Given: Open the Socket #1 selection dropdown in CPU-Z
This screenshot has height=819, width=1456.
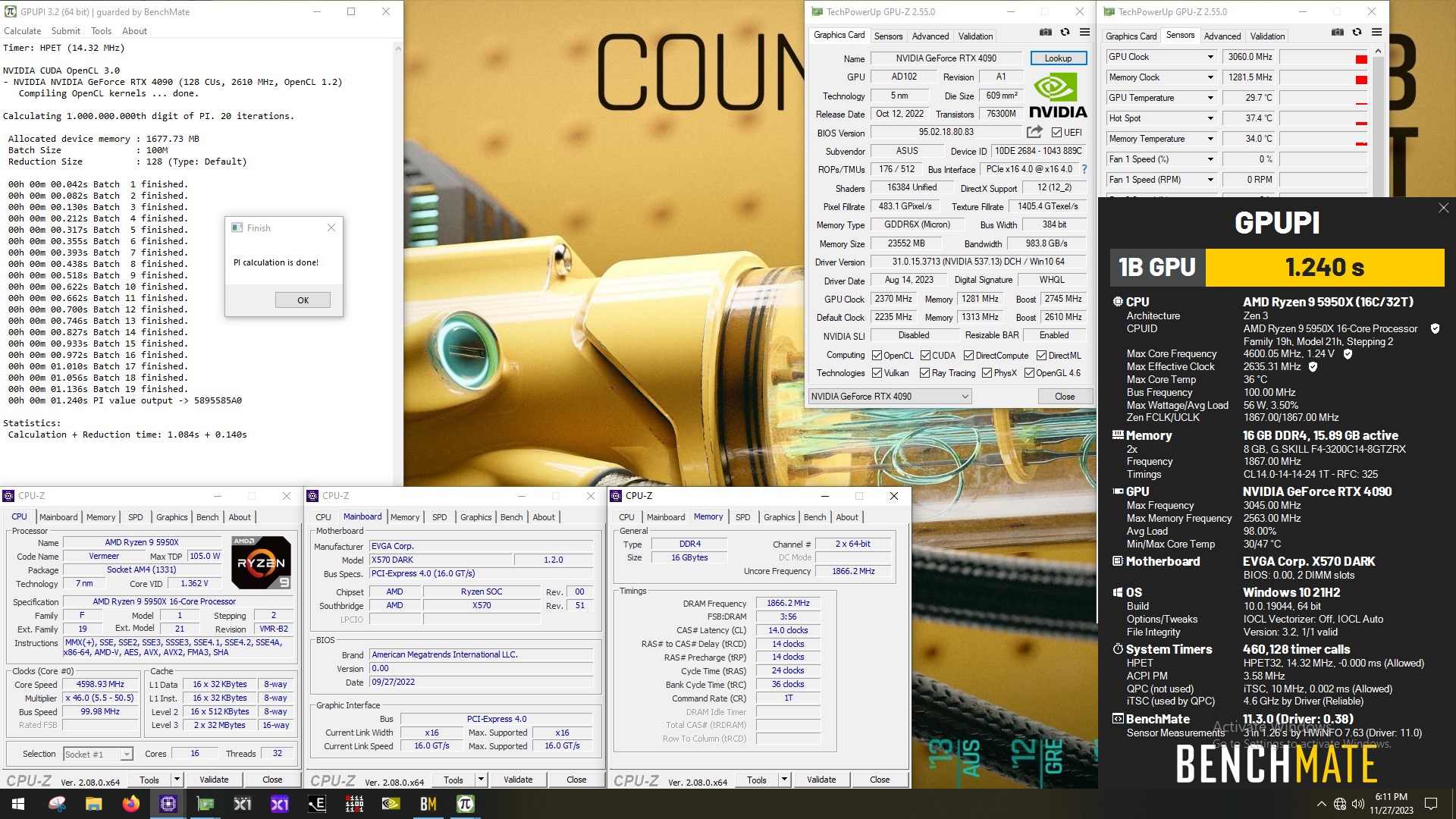Looking at the screenshot, I should pos(98,754).
